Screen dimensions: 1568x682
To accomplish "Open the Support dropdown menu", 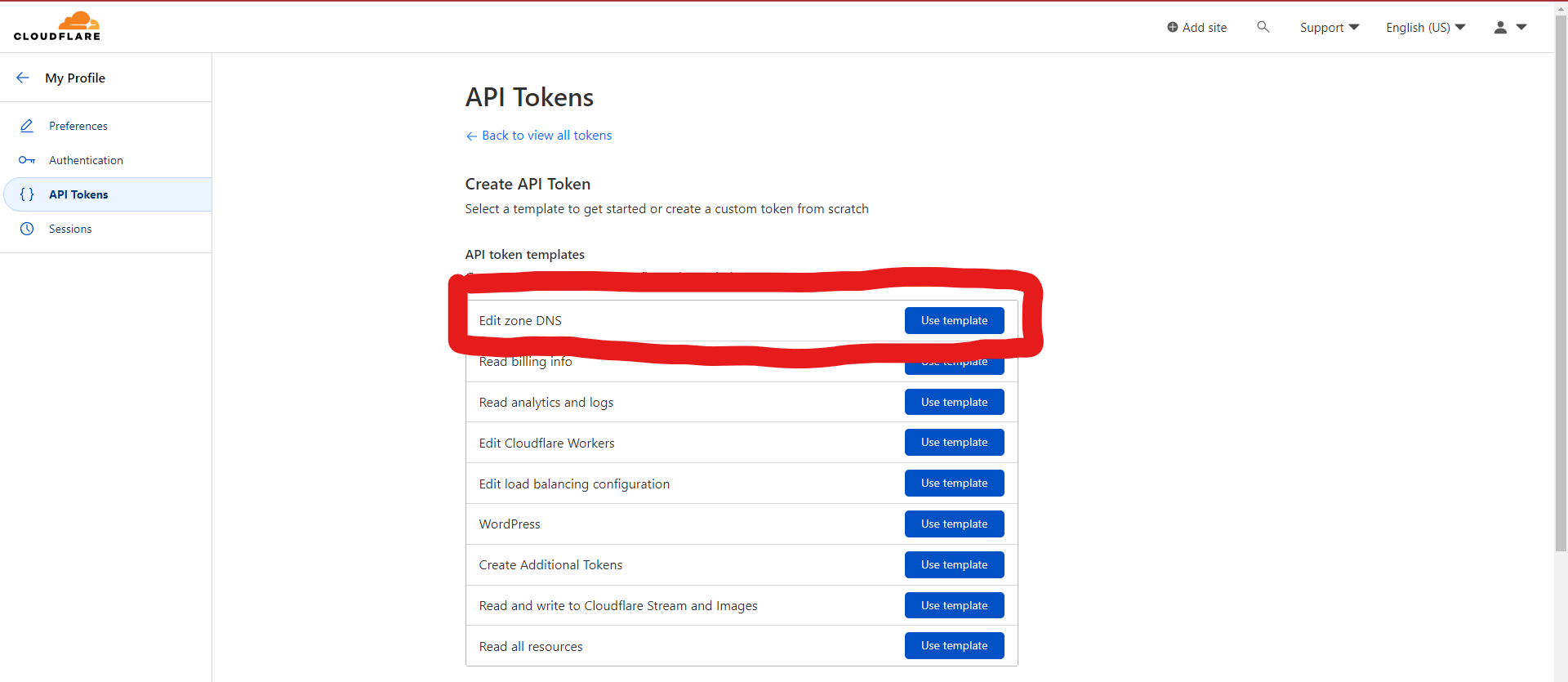I will (1329, 27).
